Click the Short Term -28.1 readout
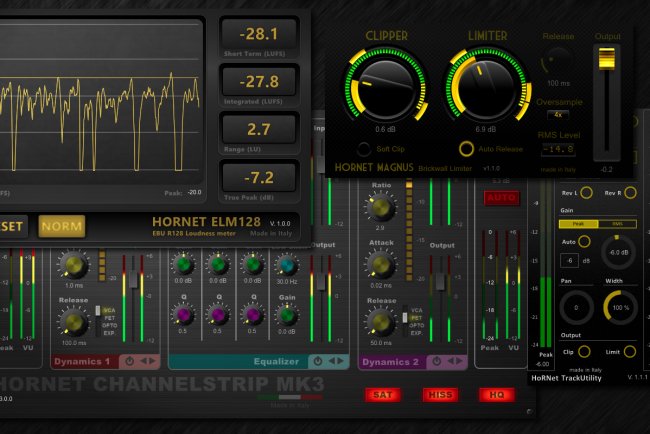Screen dimensions: 650x434 click(x=259, y=34)
